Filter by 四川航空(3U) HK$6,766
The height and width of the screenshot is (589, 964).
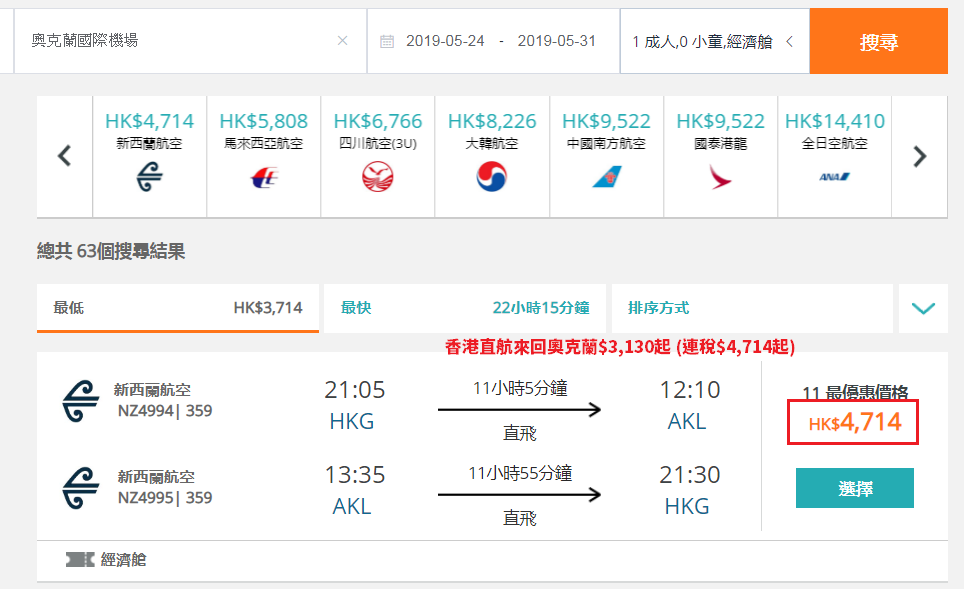point(377,156)
